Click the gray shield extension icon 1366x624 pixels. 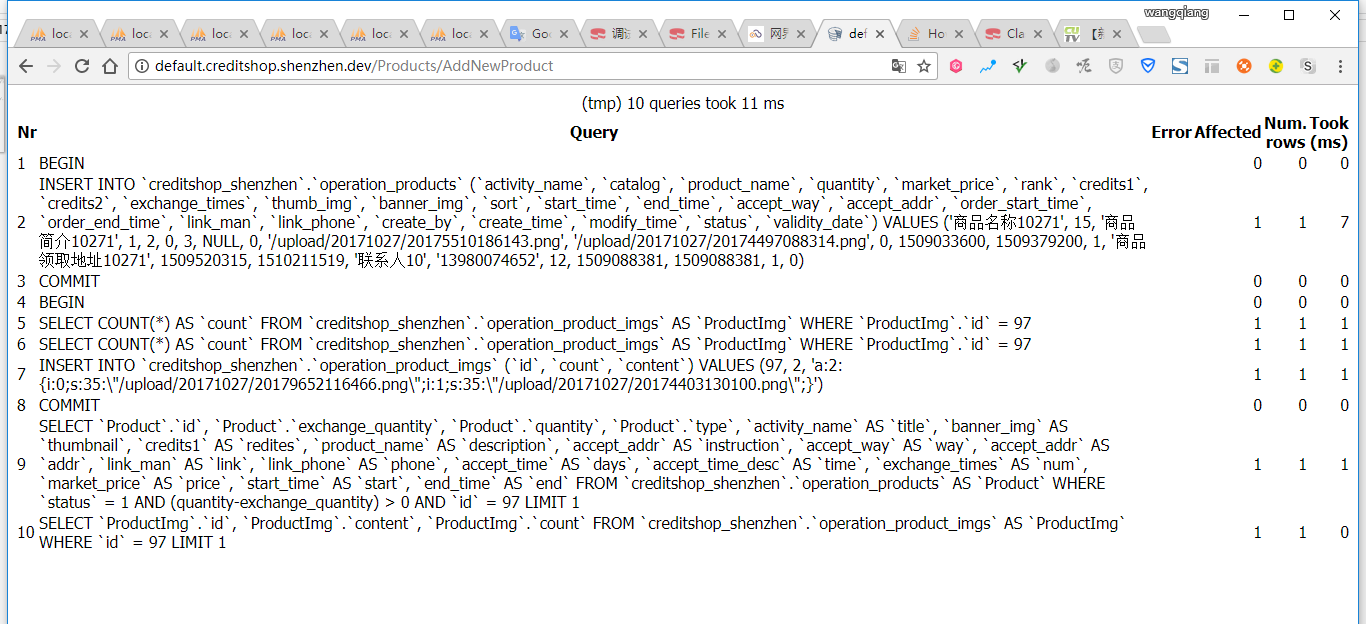click(1116, 66)
